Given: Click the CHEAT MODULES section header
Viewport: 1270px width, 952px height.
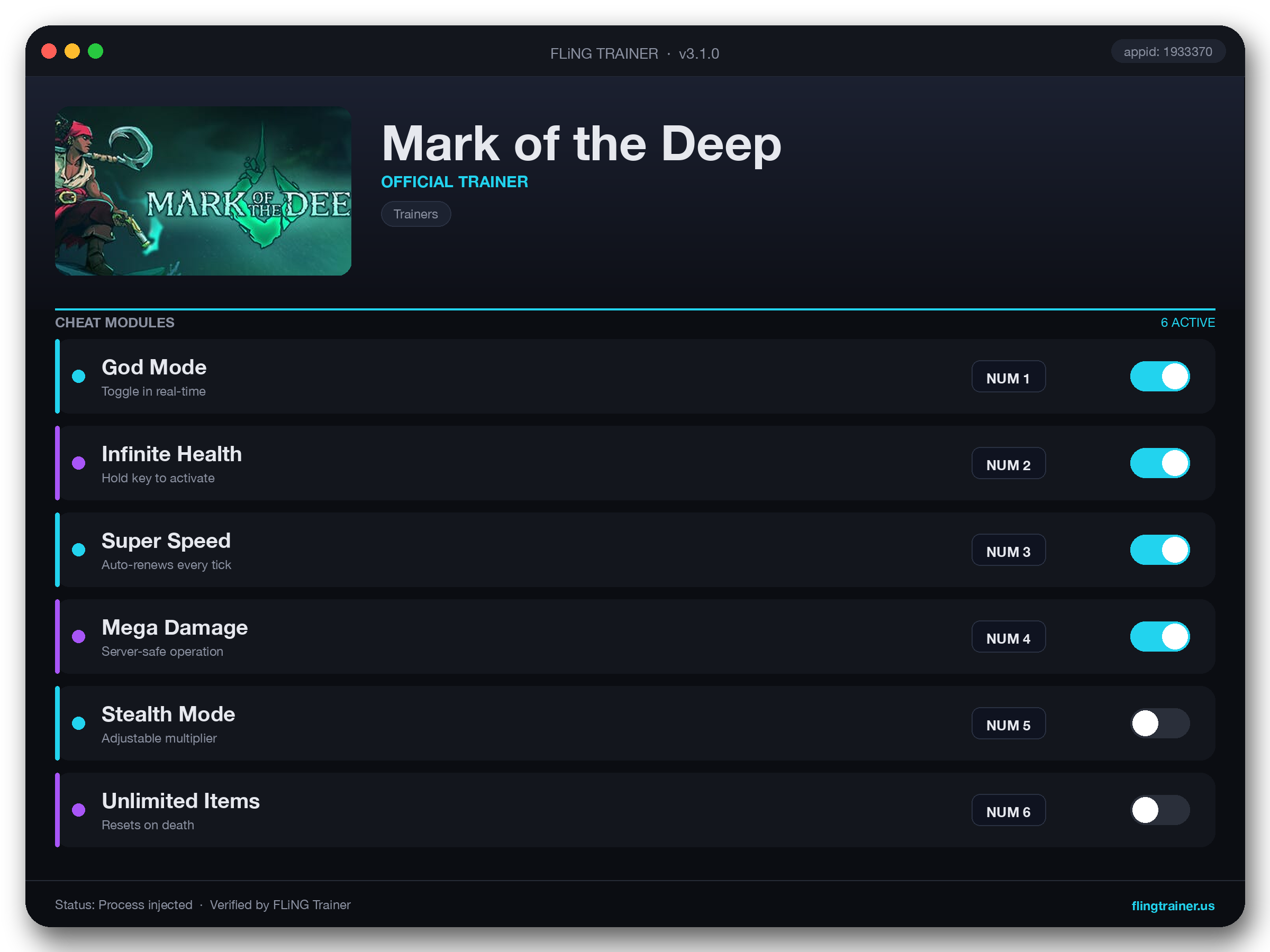Looking at the screenshot, I should (x=115, y=323).
